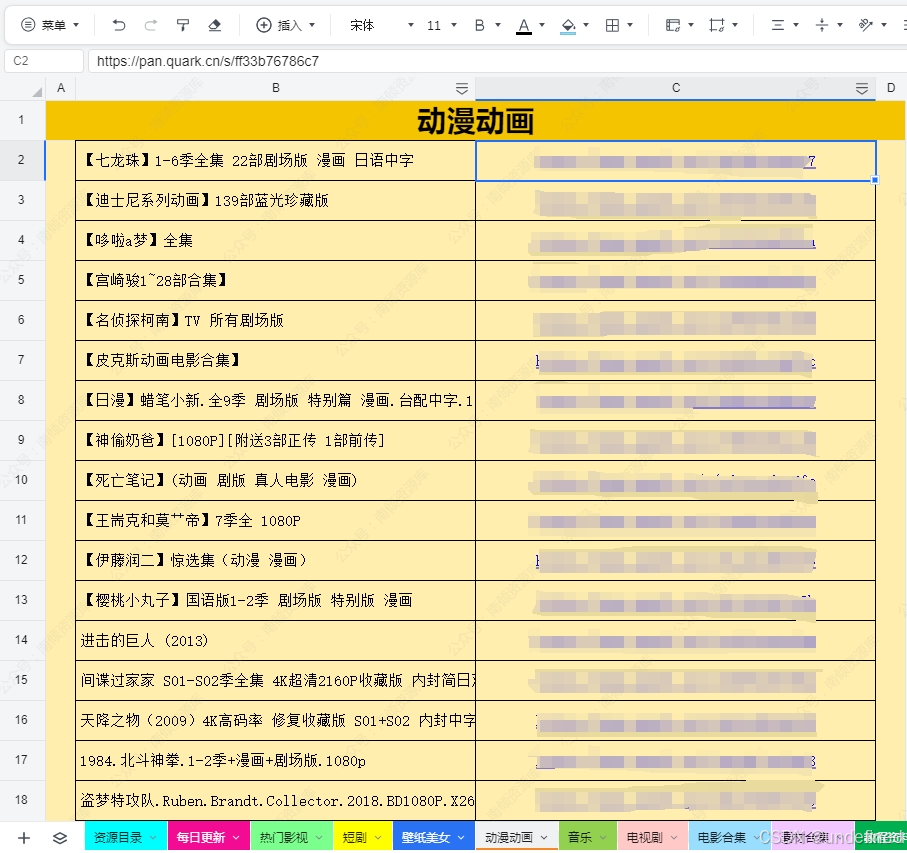
Task: Undo the last action
Action: point(119,25)
